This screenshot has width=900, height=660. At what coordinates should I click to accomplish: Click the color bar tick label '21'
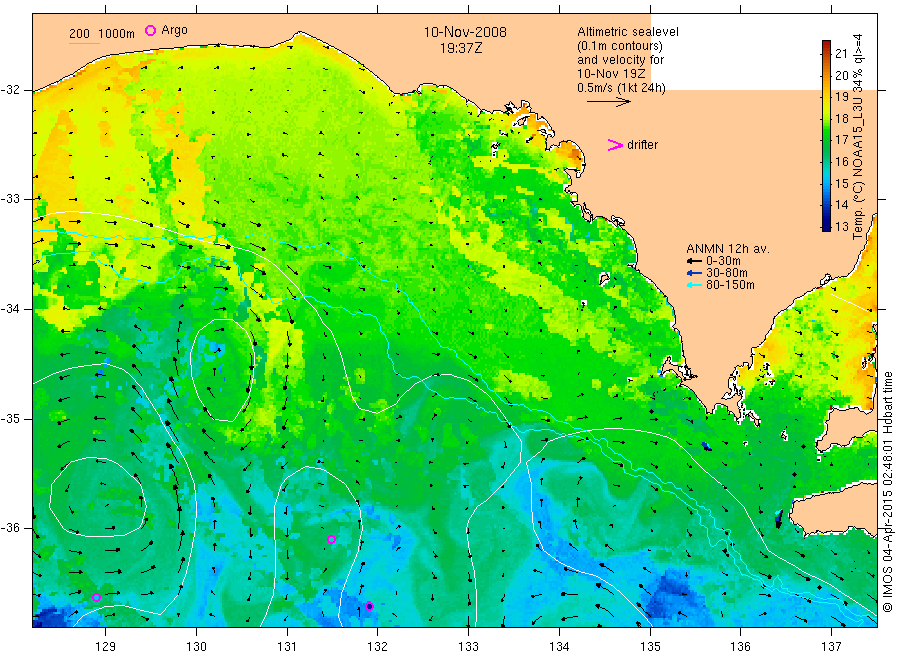click(x=841, y=54)
